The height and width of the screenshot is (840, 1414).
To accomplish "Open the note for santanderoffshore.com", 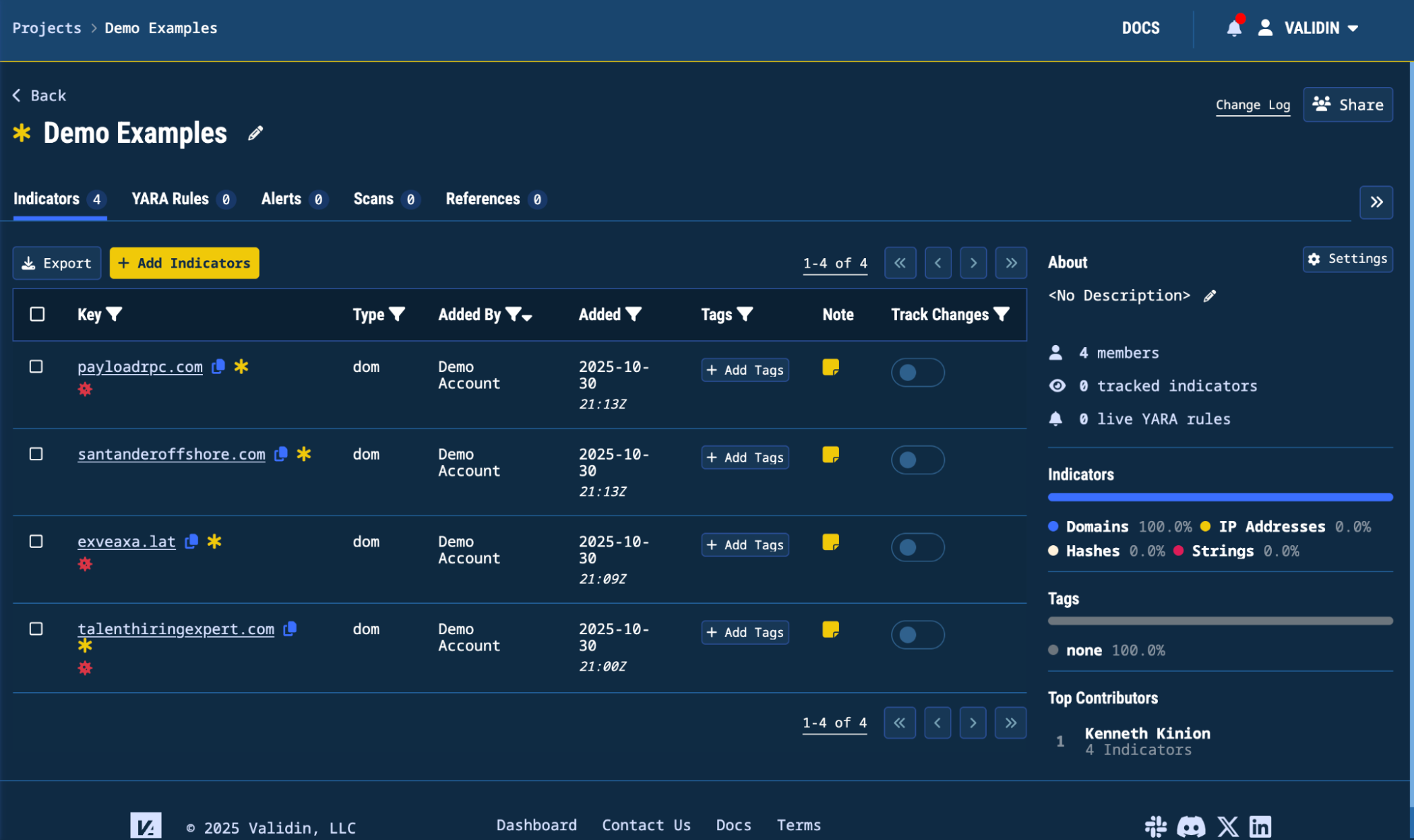I will 830,455.
